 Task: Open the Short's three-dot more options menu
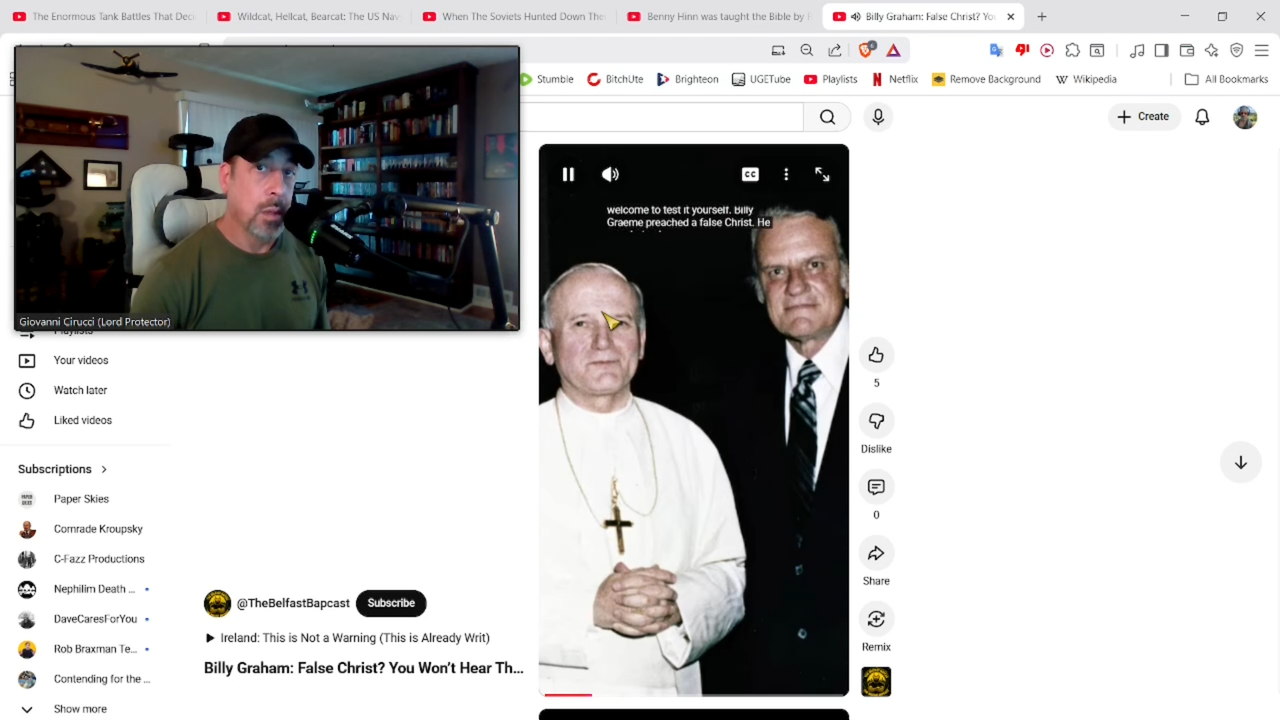pos(786,174)
